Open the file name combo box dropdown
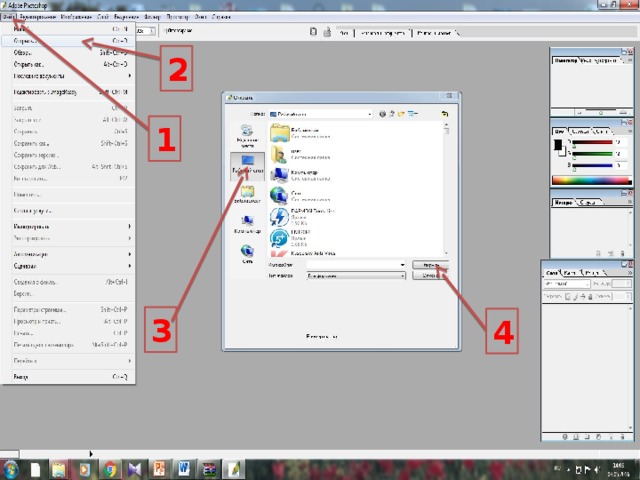Screen dimensions: 640x480 402,265
